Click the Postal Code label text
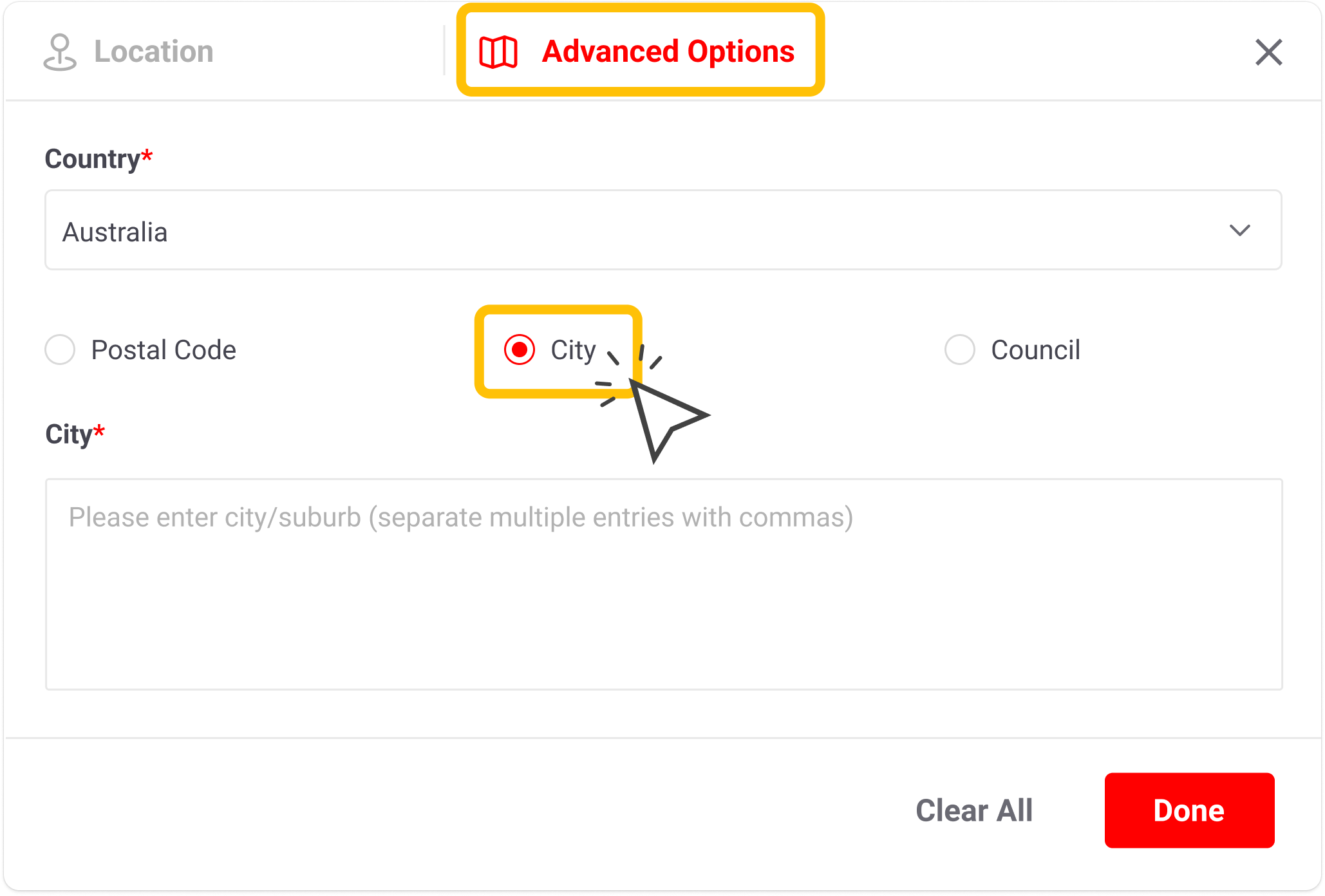The width and height of the screenshot is (1325, 896). click(164, 350)
